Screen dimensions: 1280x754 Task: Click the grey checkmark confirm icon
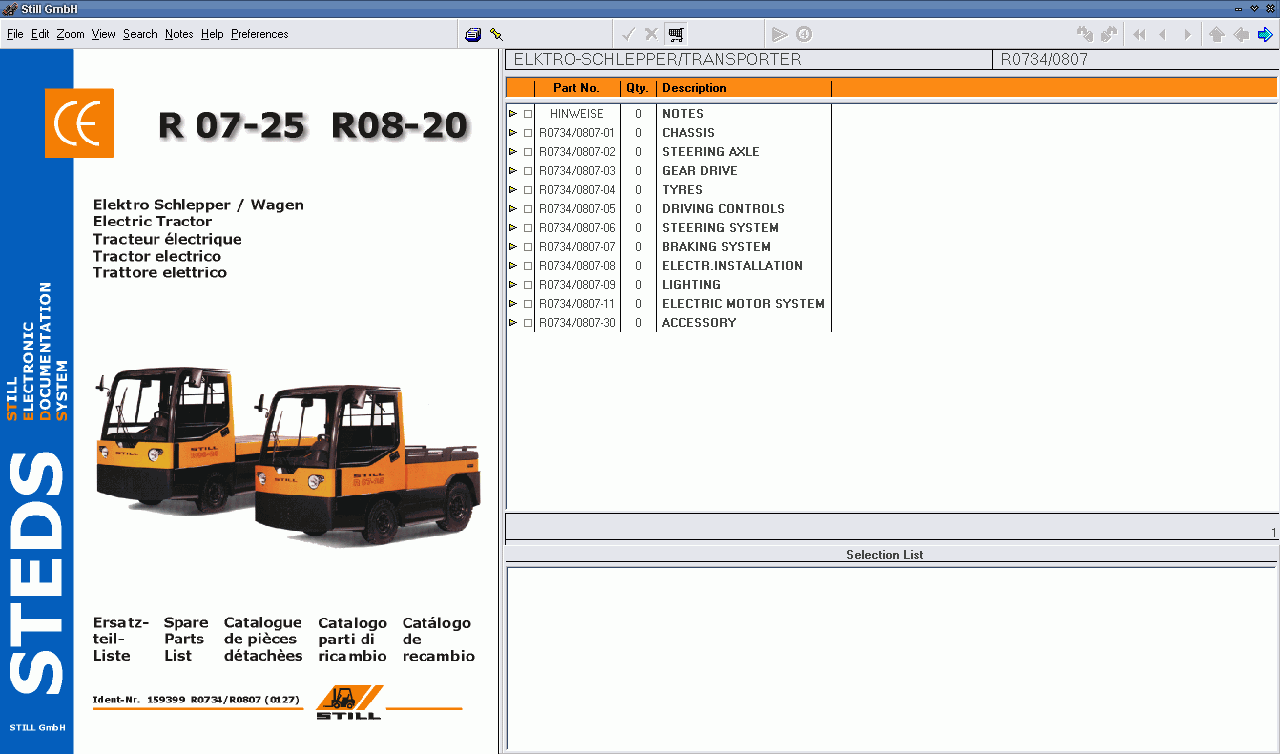[628, 34]
